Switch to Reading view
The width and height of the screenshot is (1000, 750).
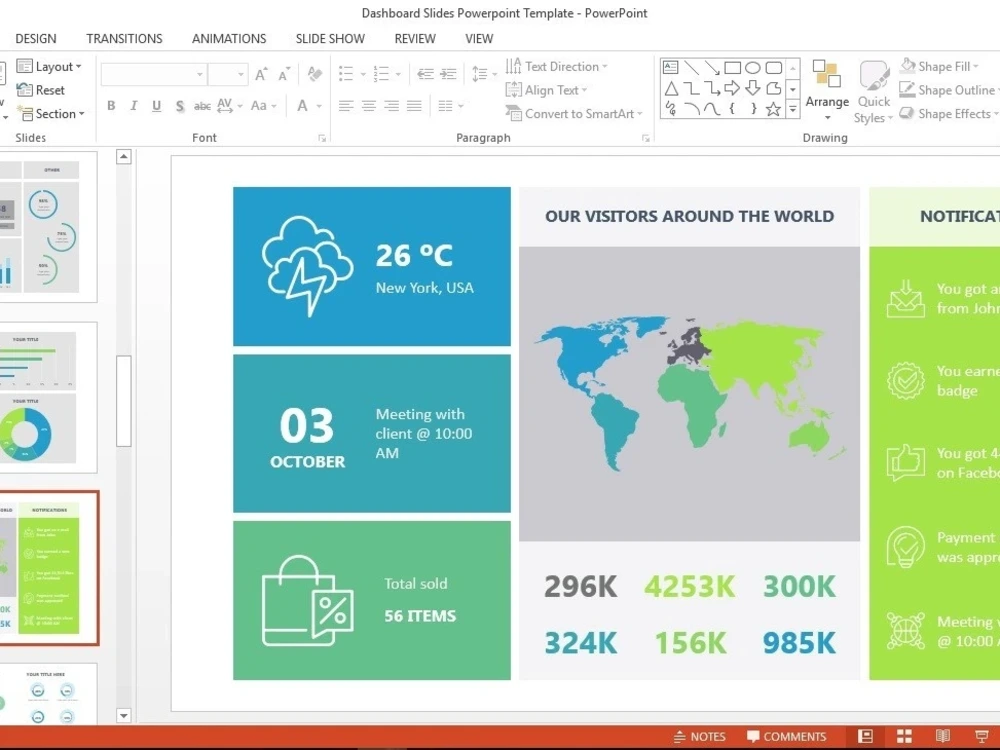click(943, 736)
